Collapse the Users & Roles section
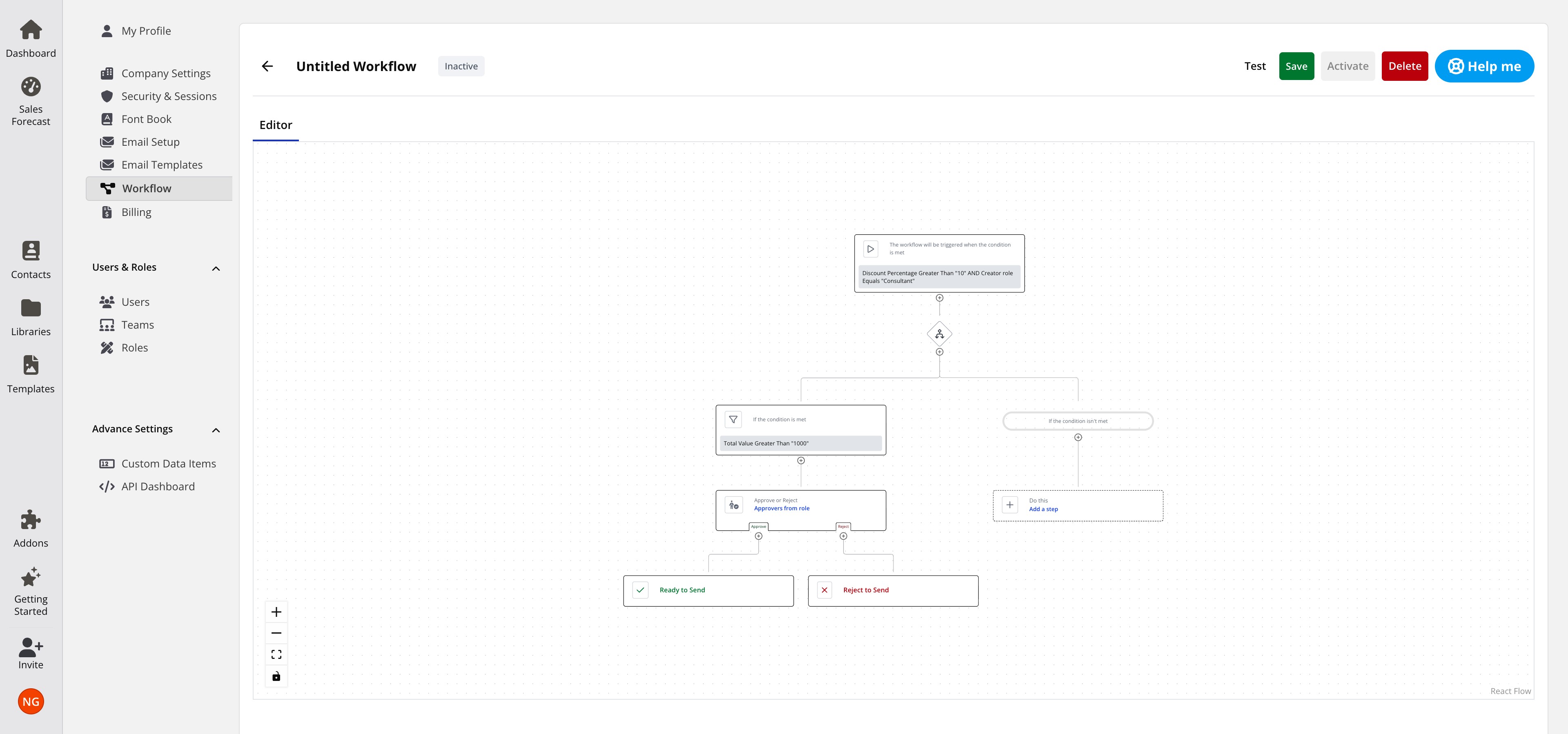1568x734 pixels. click(x=216, y=268)
